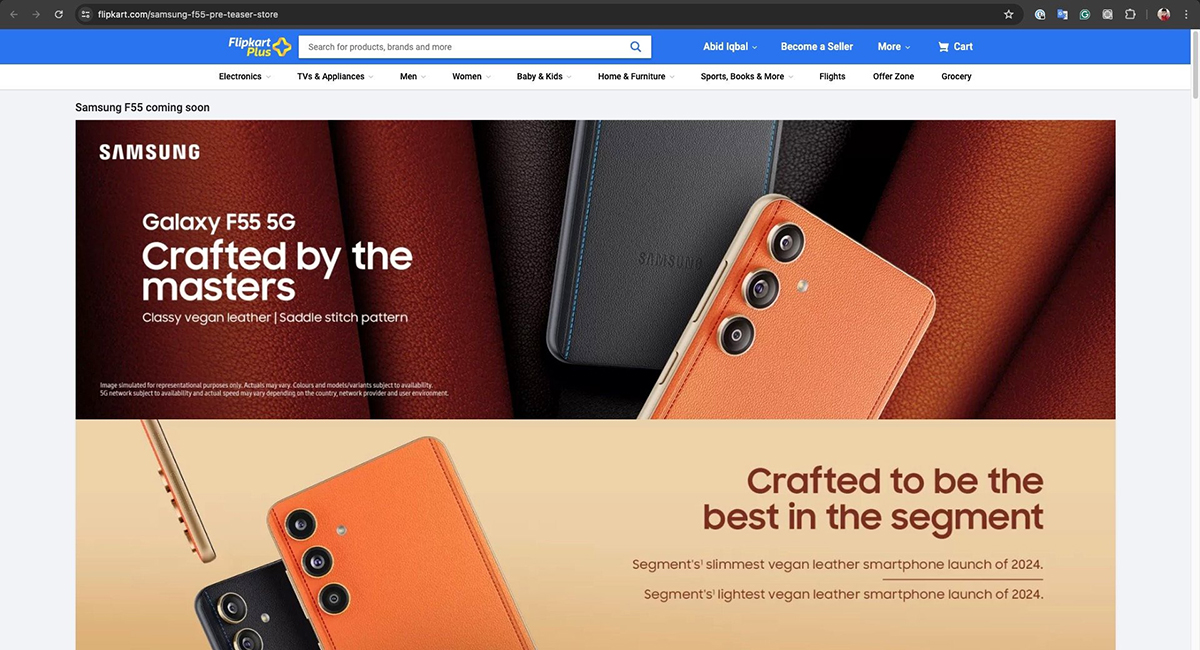
Task: Select the Home & Furniture menu
Action: pyautogui.click(x=636, y=77)
